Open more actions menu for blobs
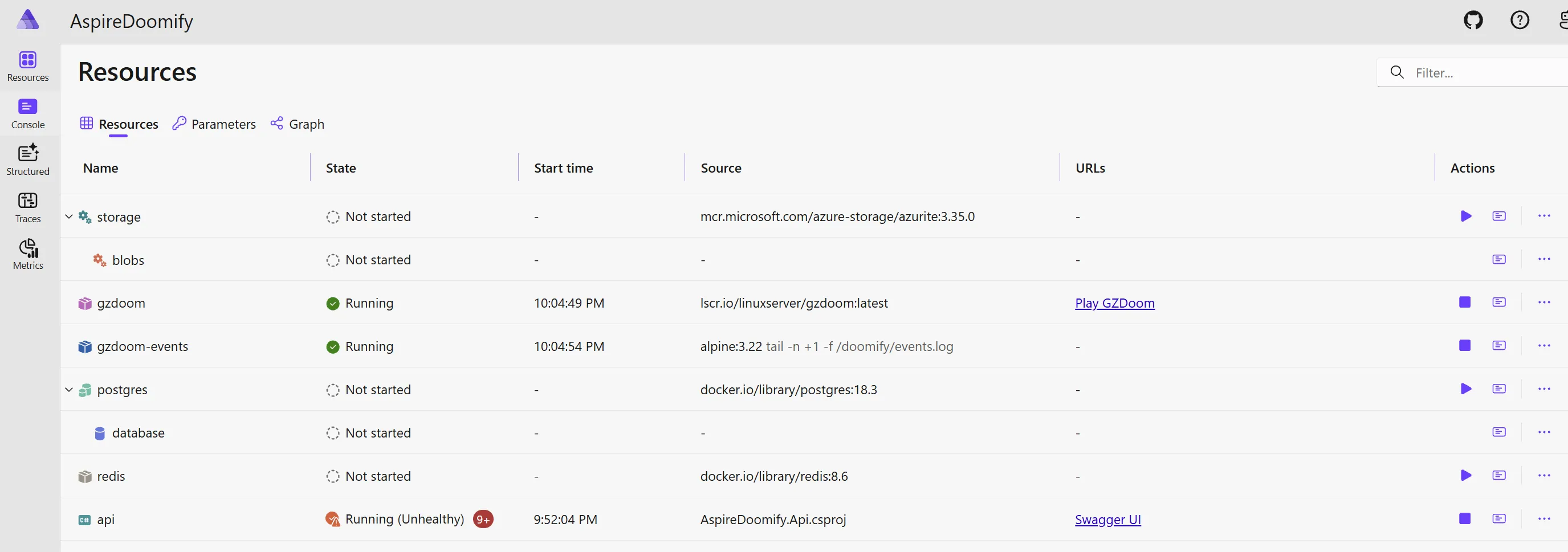 1544,259
